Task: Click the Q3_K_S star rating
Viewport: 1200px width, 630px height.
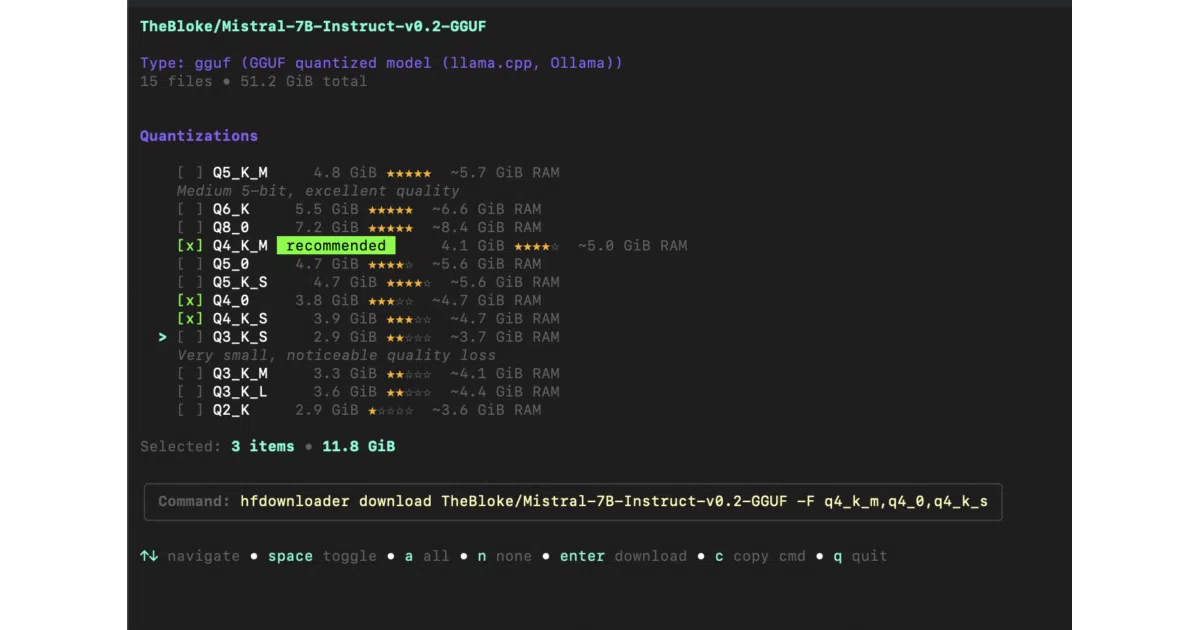Action: coord(409,337)
